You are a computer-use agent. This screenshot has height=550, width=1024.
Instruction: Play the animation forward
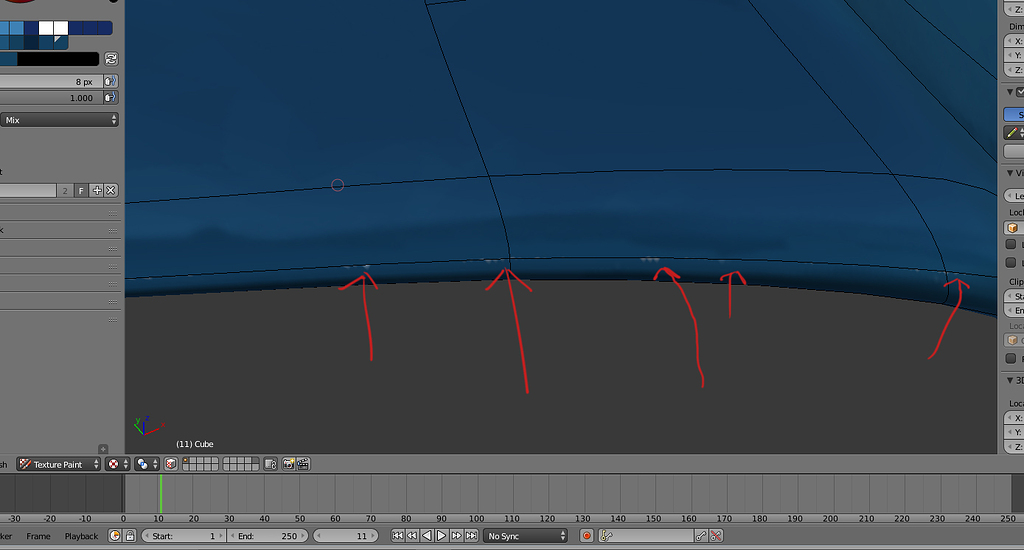click(x=441, y=536)
